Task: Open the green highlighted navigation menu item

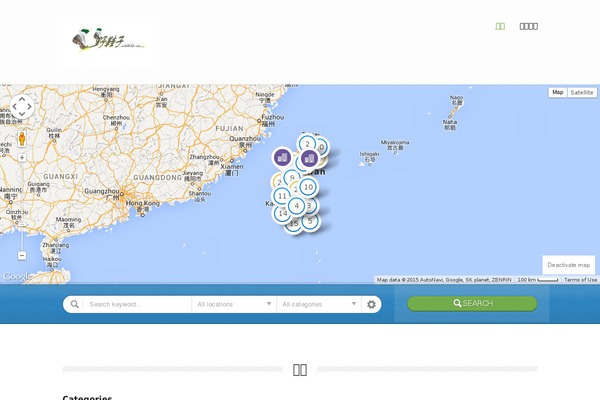Action: [500, 26]
